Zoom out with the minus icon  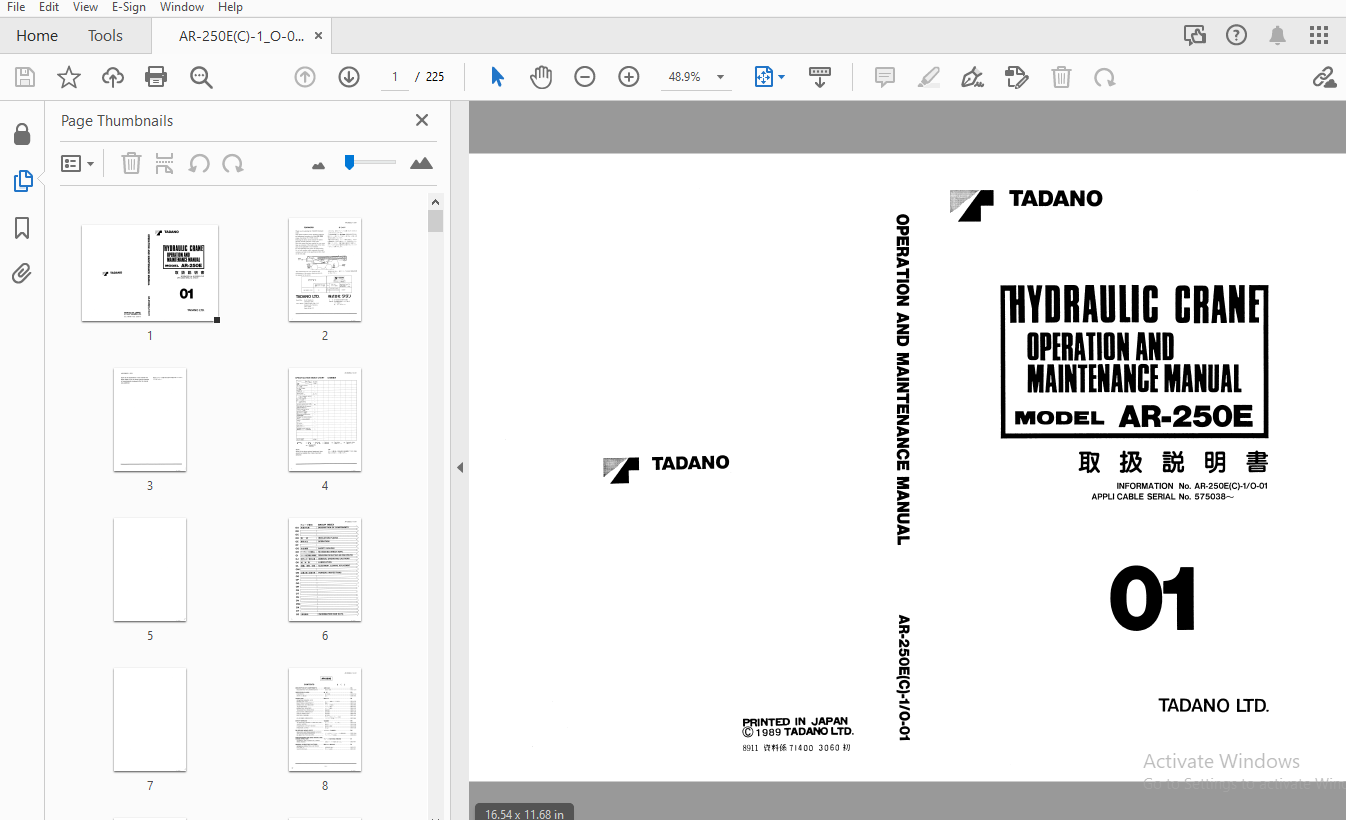click(585, 77)
